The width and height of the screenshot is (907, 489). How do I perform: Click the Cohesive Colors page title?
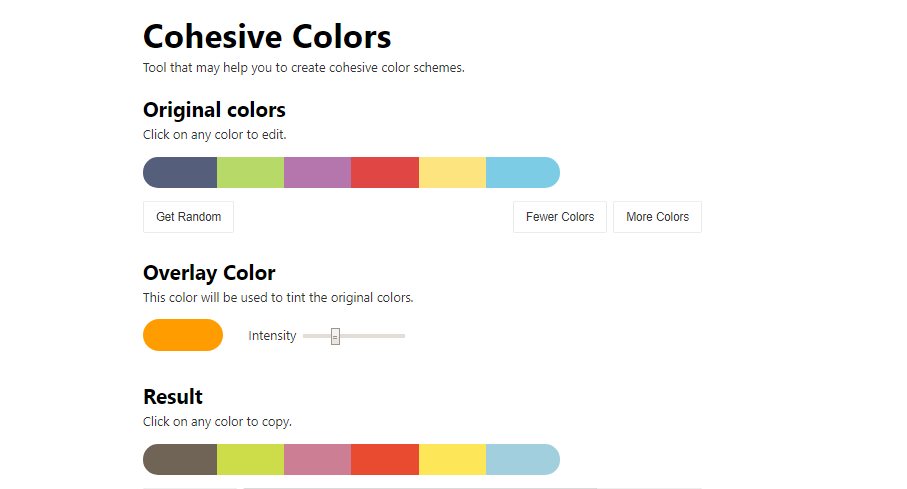coord(267,37)
